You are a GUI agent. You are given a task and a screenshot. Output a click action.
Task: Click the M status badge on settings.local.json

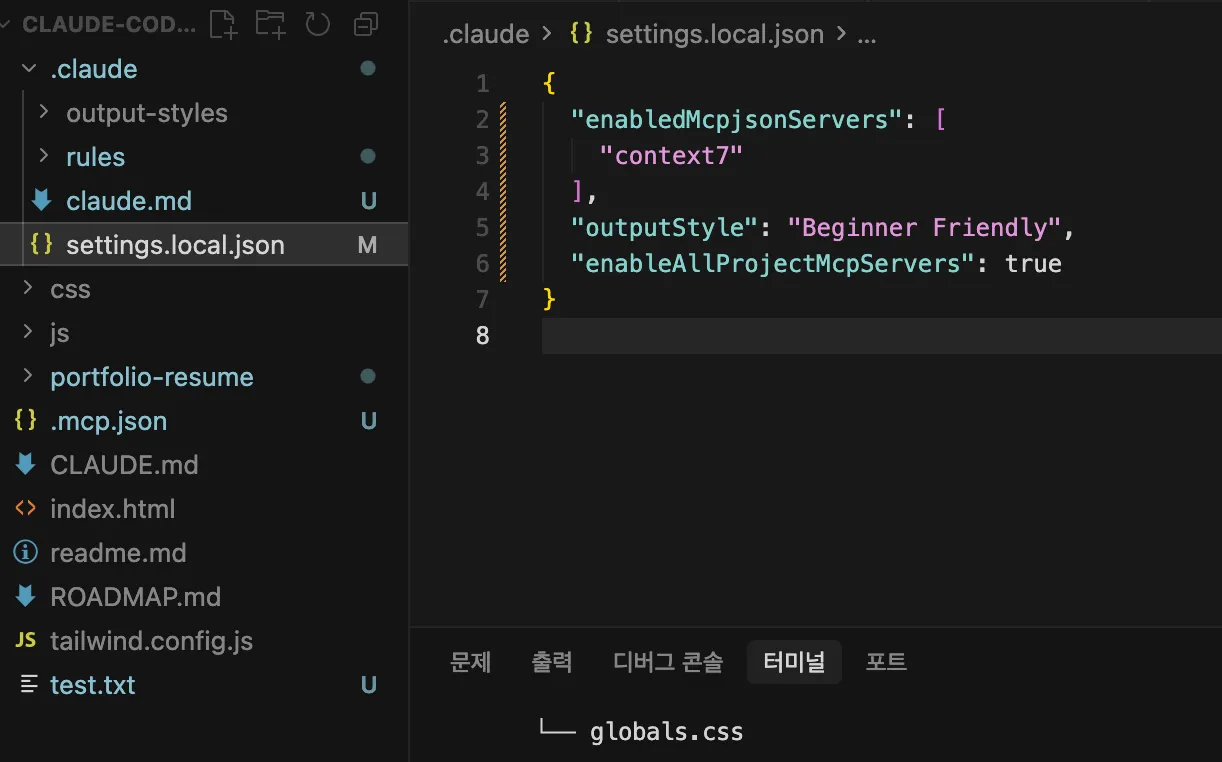tap(367, 245)
